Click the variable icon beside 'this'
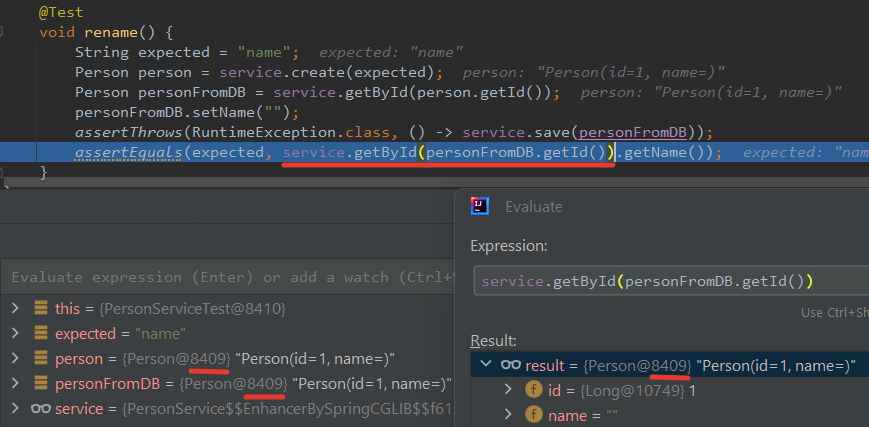Screen dimensions: 869x427 (x=40, y=308)
